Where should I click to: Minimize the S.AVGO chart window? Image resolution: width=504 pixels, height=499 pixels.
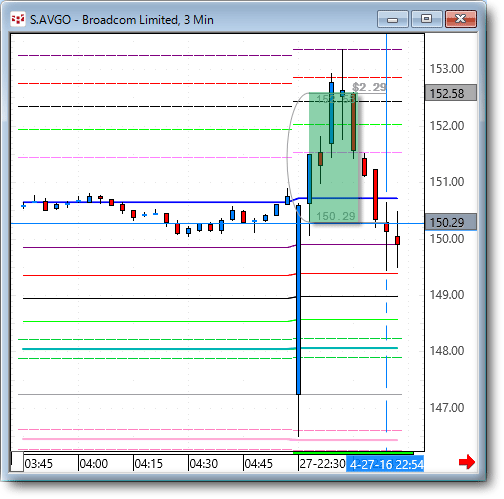click(x=393, y=19)
